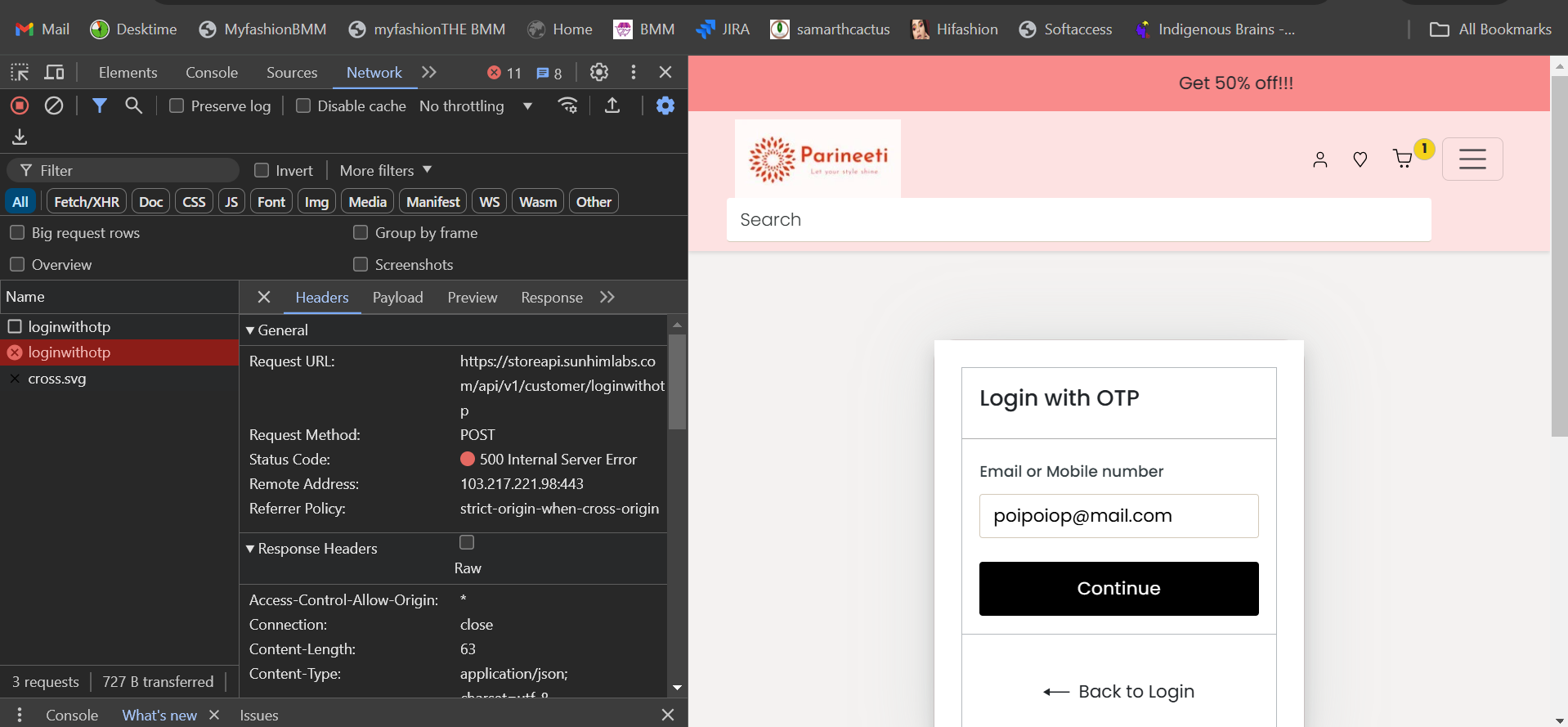The width and height of the screenshot is (1568, 727).
Task: Click the import HAR upload icon
Action: [x=612, y=105]
